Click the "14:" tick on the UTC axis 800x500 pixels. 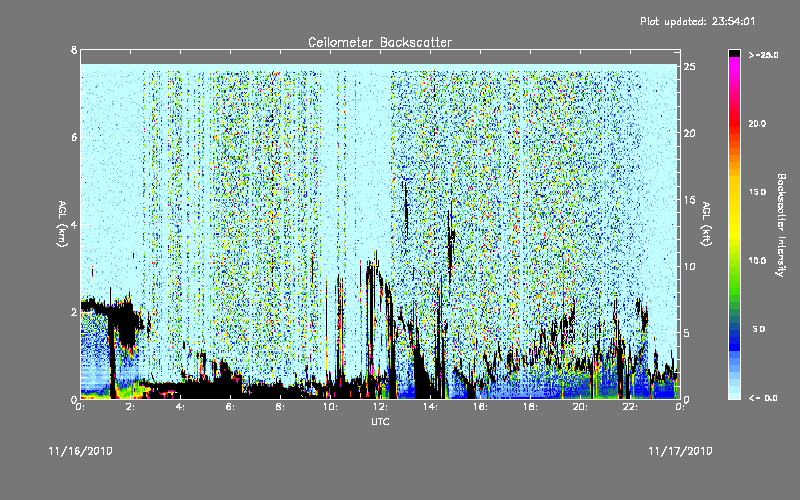[431, 407]
